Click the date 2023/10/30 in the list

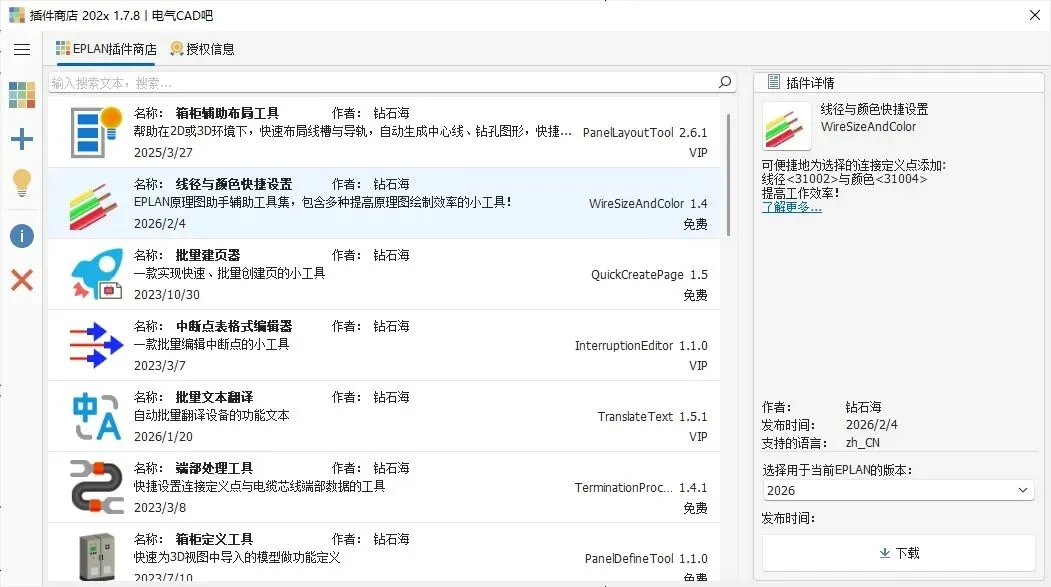(x=167, y=295)
